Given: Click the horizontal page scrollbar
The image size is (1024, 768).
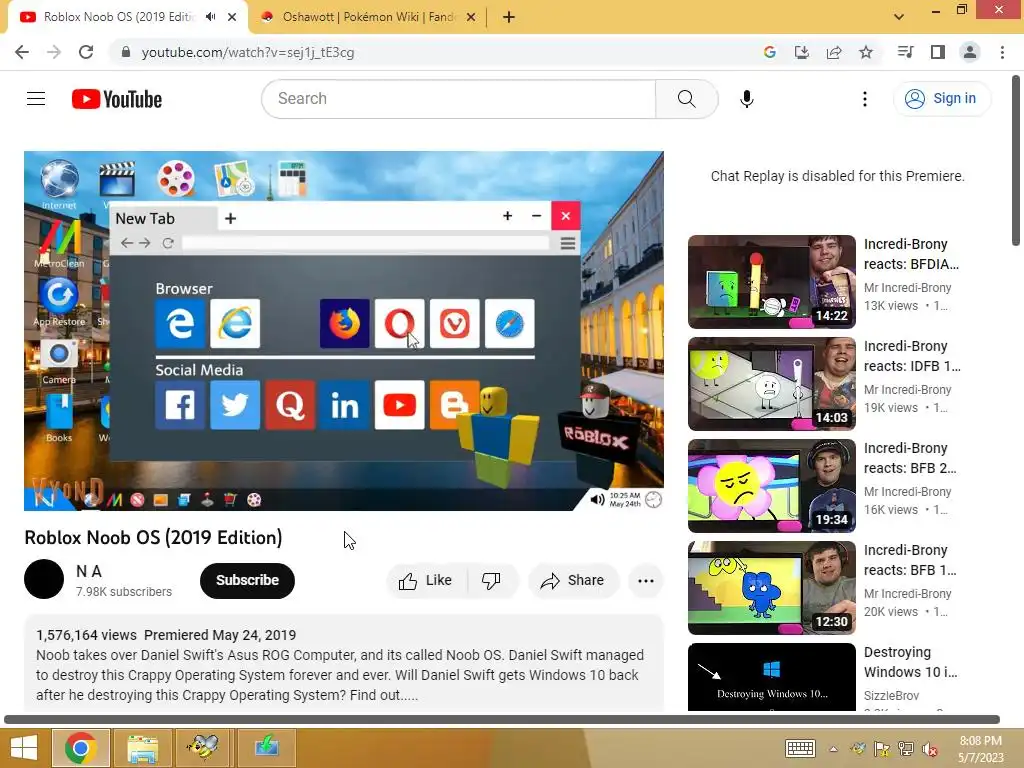Looking at the screenshot, I should [502, 719].
